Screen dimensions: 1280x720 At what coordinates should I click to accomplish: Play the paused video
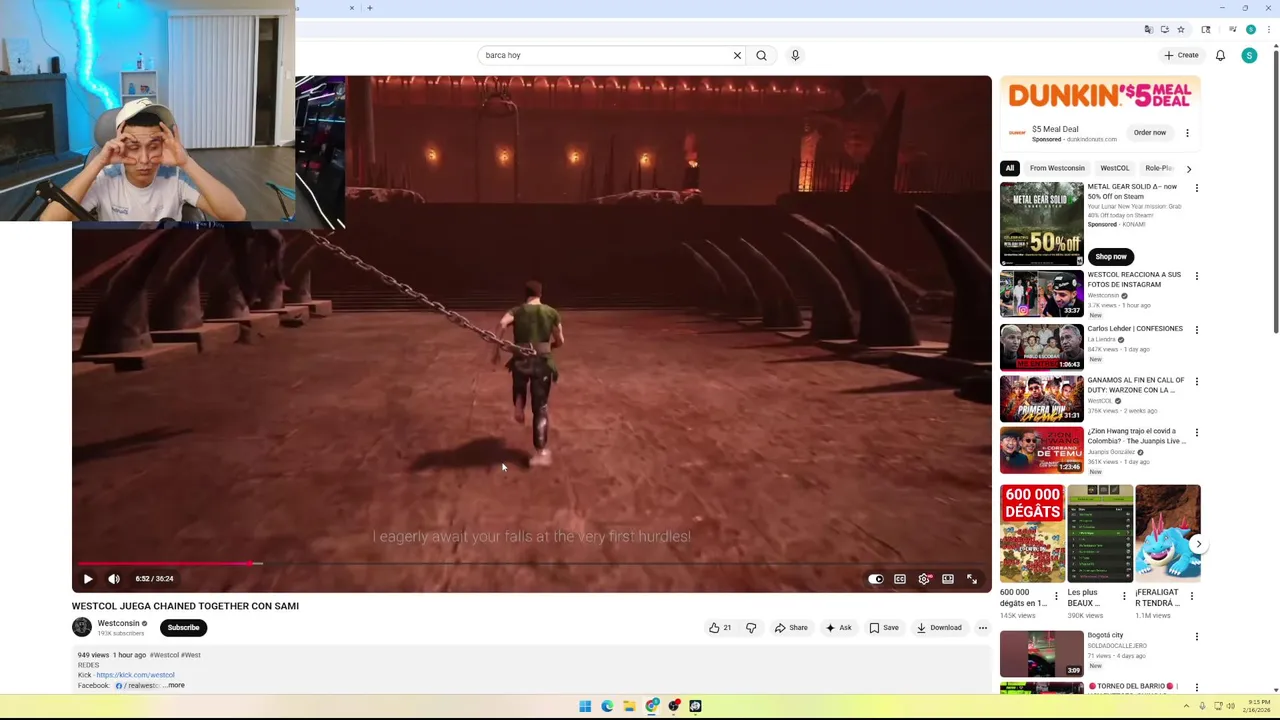88,579
